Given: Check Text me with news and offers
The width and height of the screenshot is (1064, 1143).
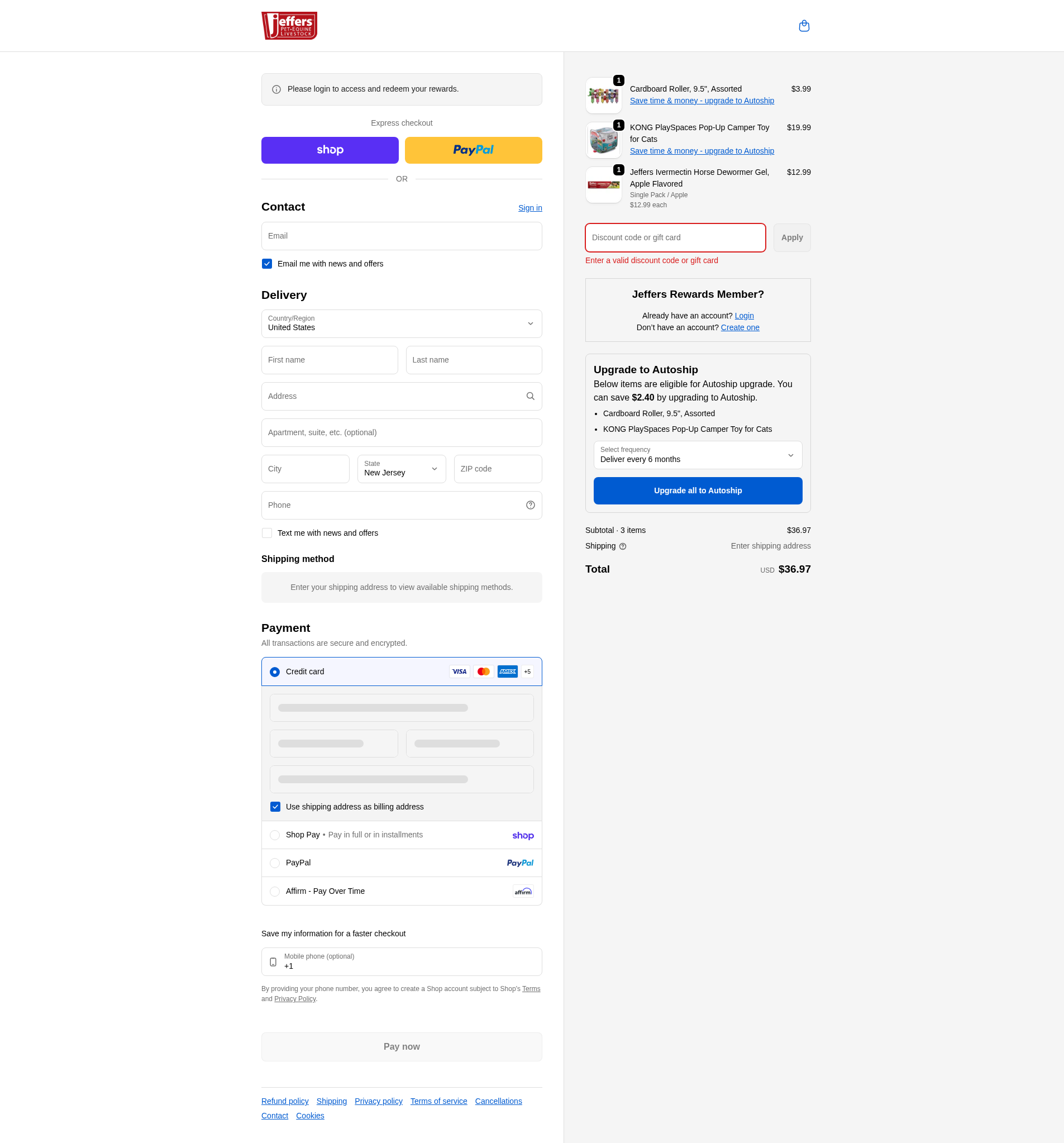Looking at the screenshot, I should tap(267, 533).
